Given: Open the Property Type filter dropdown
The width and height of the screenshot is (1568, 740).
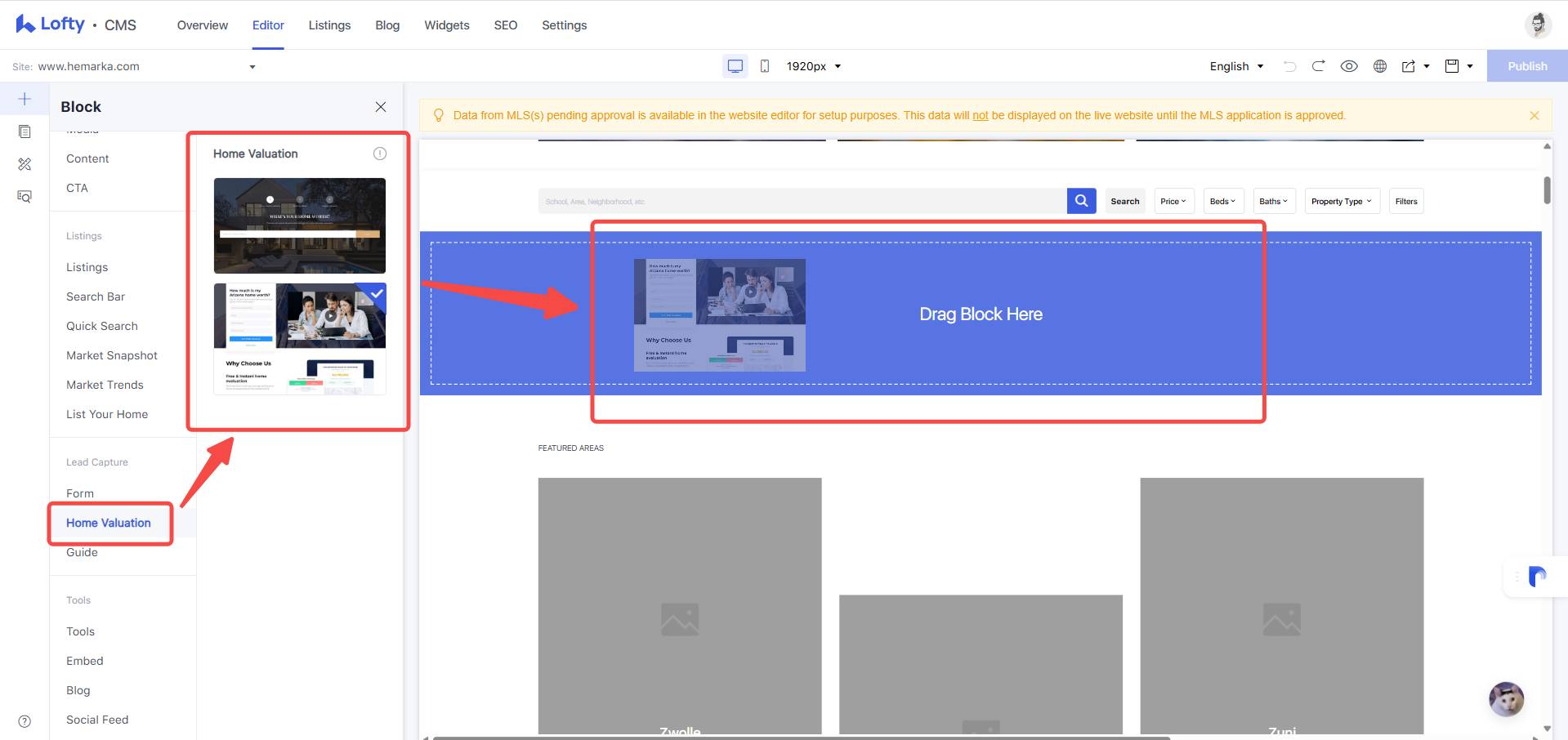Looking at the screenshot, I should pyautogui.click(x=1342, y=201).
